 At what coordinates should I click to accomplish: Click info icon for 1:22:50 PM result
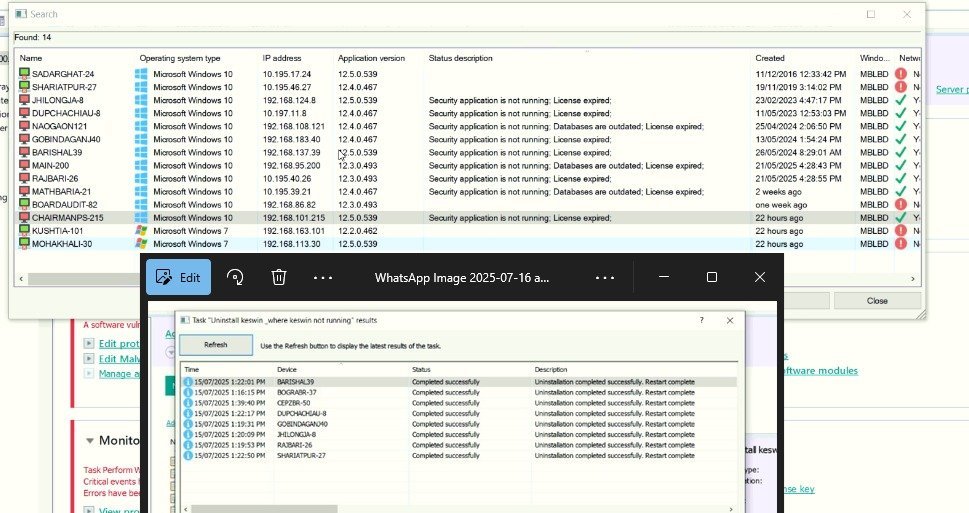click(188, 456)
